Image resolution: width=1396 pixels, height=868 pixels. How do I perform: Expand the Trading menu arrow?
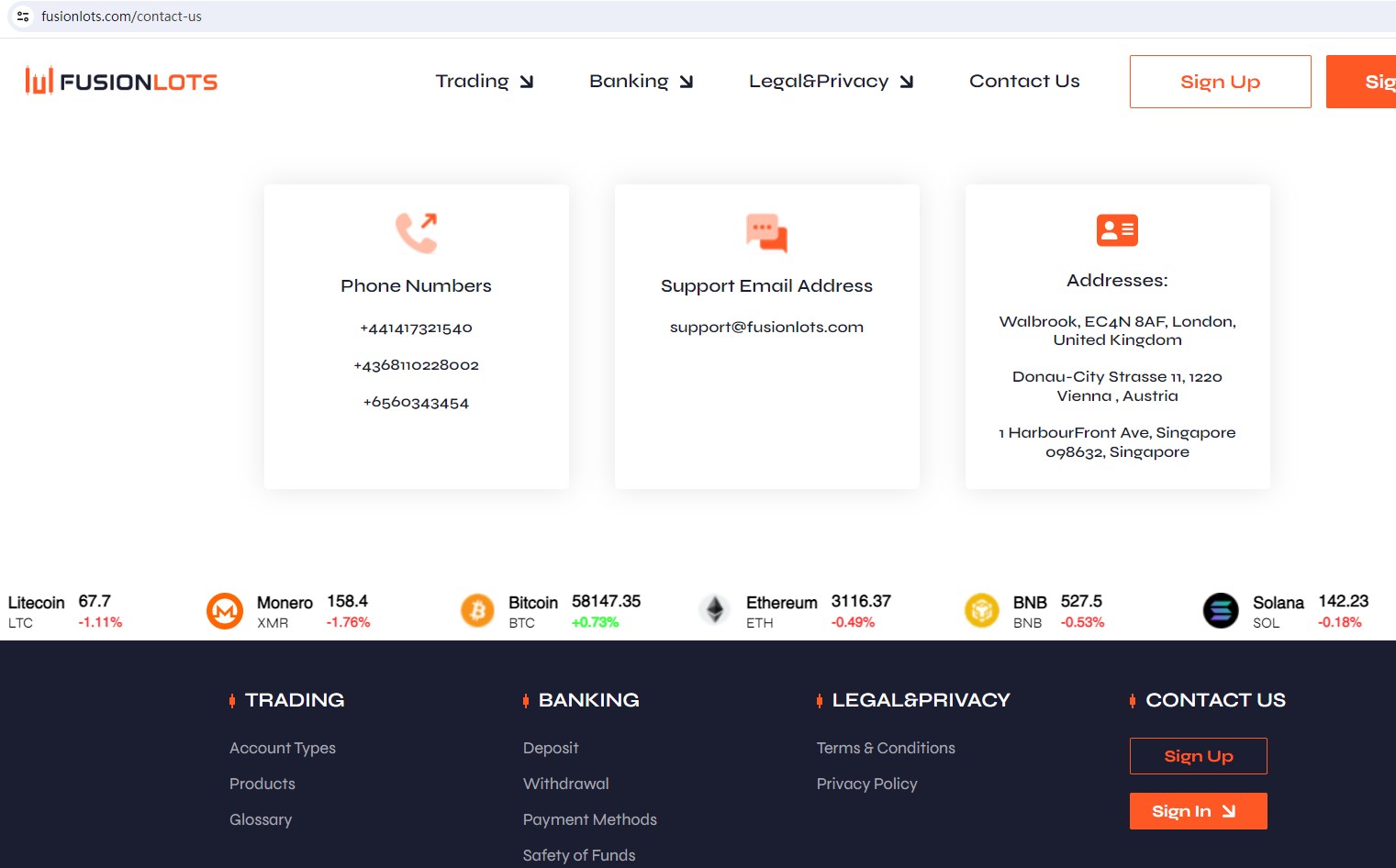pyautogui.click(x=527, y=82)
